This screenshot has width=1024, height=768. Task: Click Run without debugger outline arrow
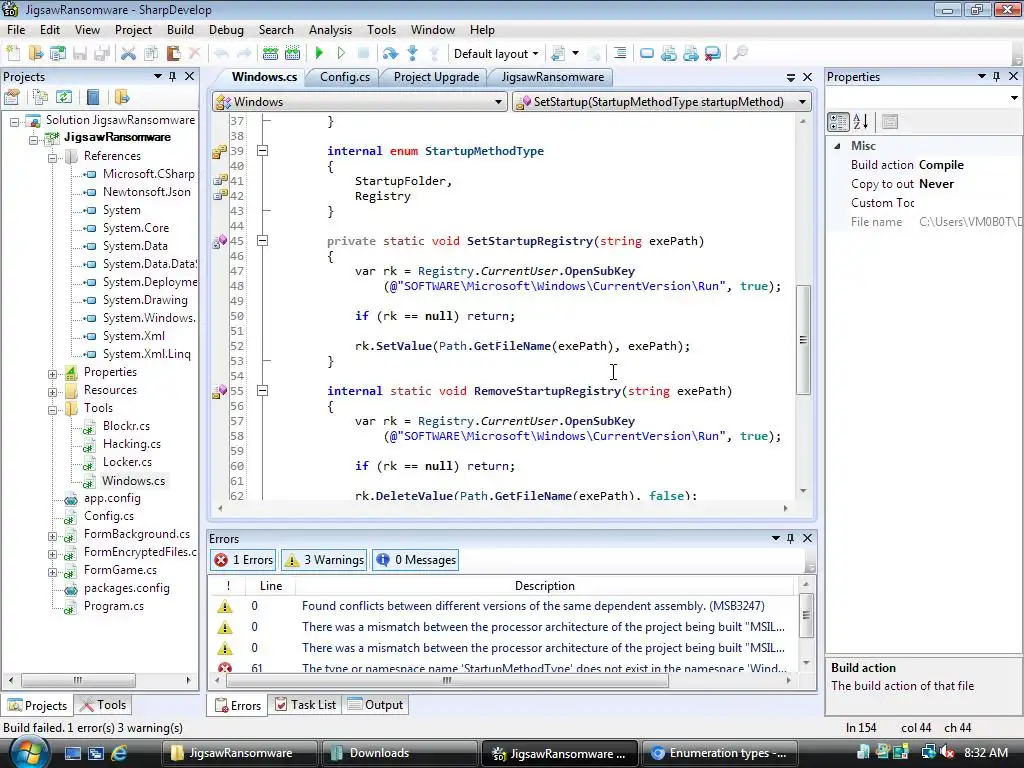pos(341,54)
